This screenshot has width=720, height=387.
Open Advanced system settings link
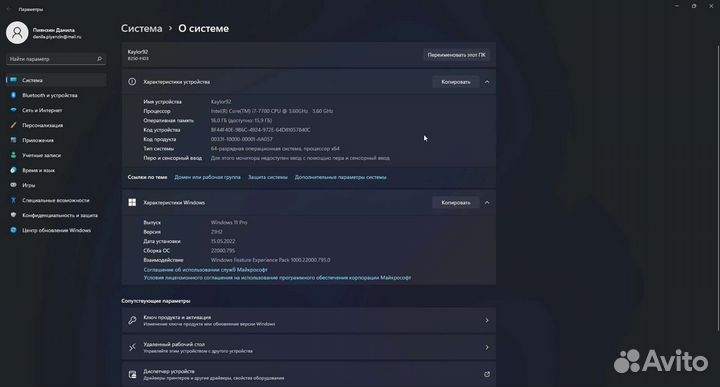(x=340, y=177)
